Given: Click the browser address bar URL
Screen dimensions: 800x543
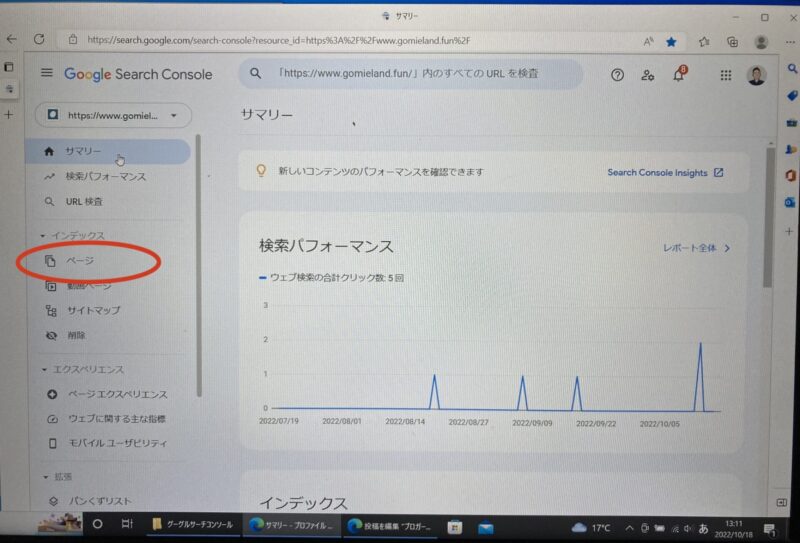Looking at the screenshot, I should (x=279, y=40).
